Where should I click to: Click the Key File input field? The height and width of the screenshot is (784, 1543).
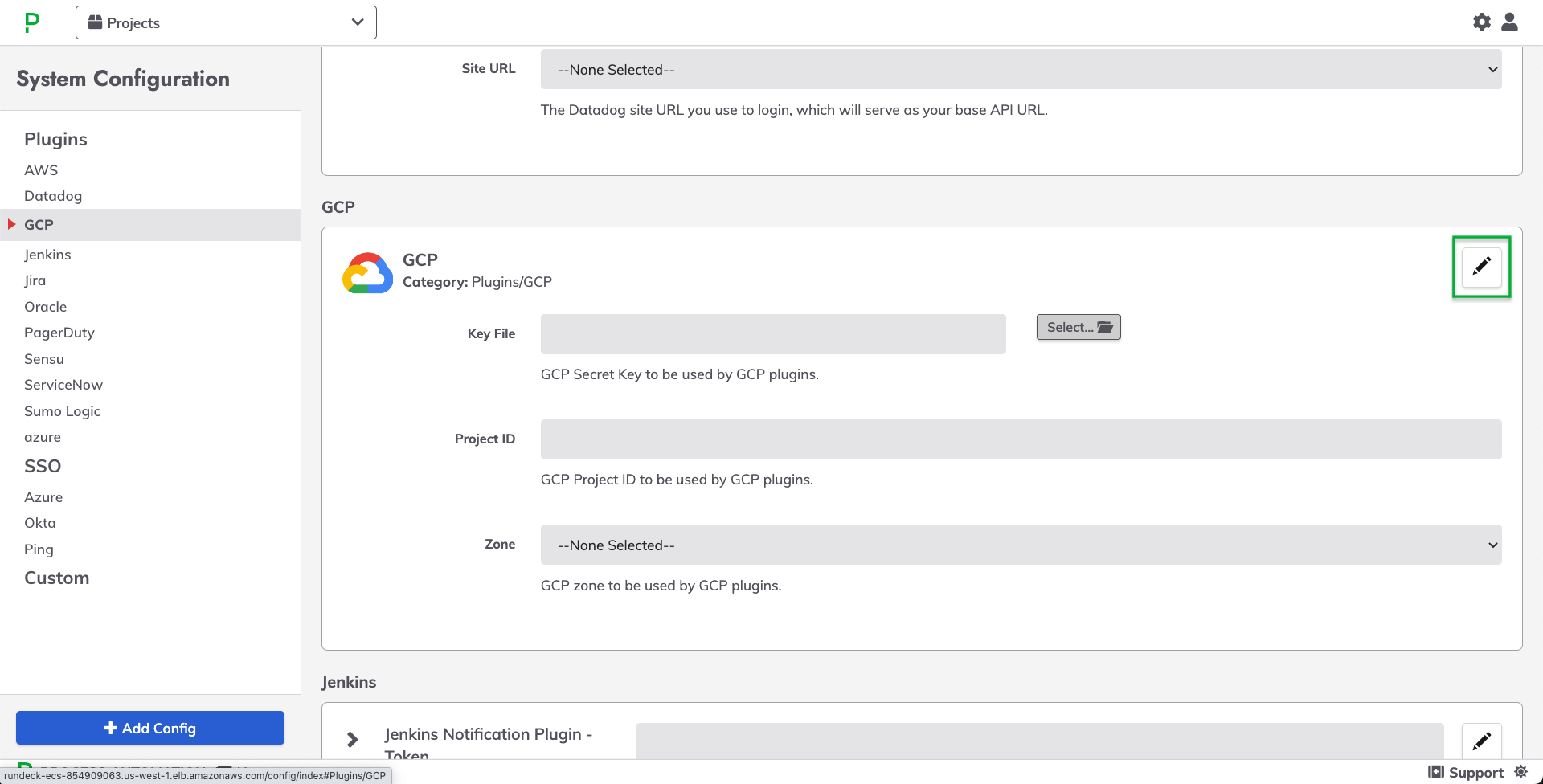point(773,334)
